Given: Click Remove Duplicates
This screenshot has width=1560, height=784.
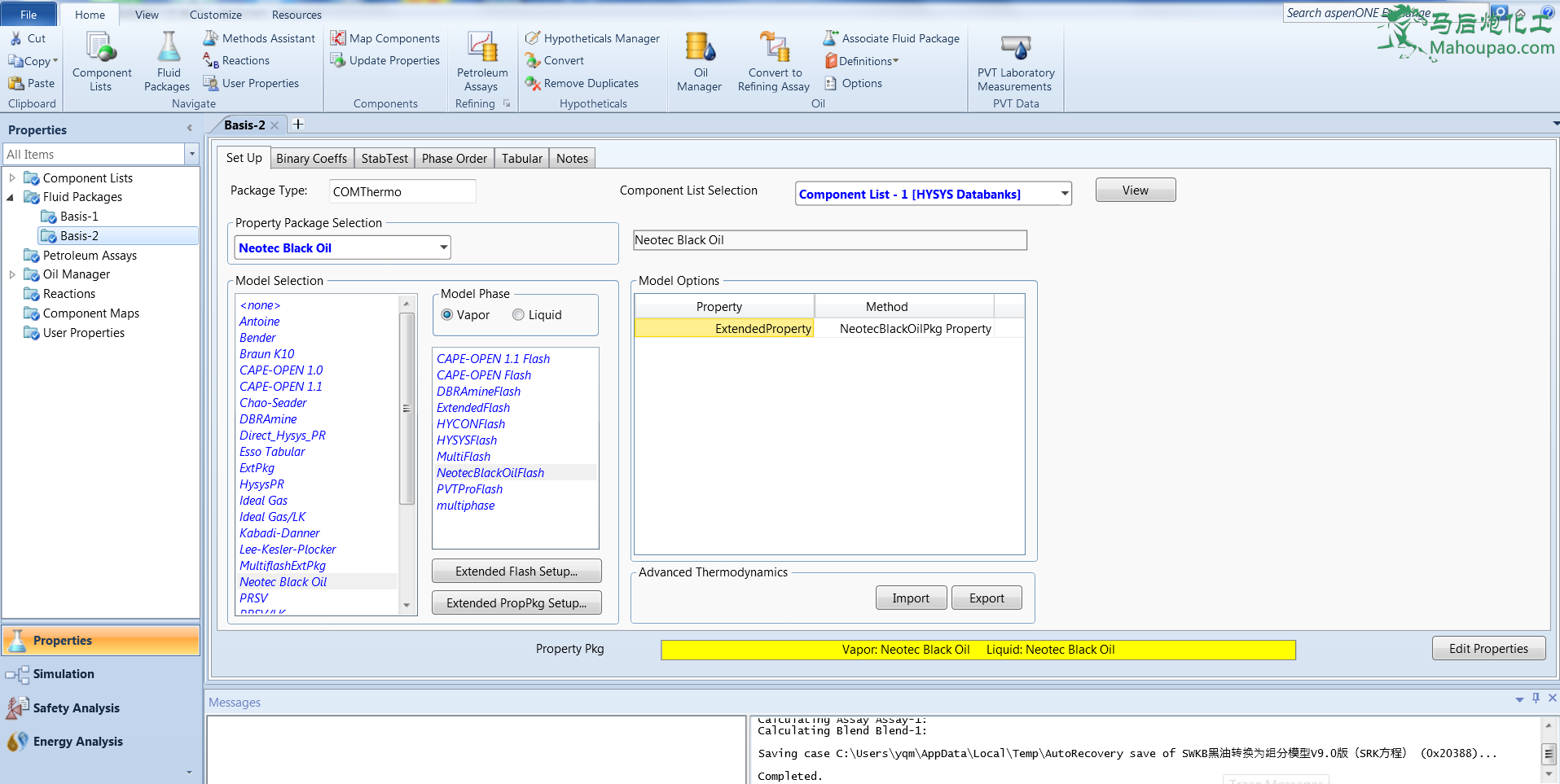Looking at the screenshot, I should tap(582, 83).
